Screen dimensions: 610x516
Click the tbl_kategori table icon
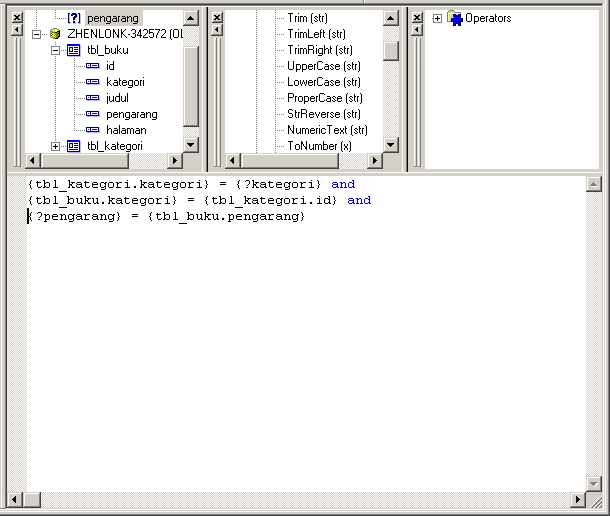point(74,146)
